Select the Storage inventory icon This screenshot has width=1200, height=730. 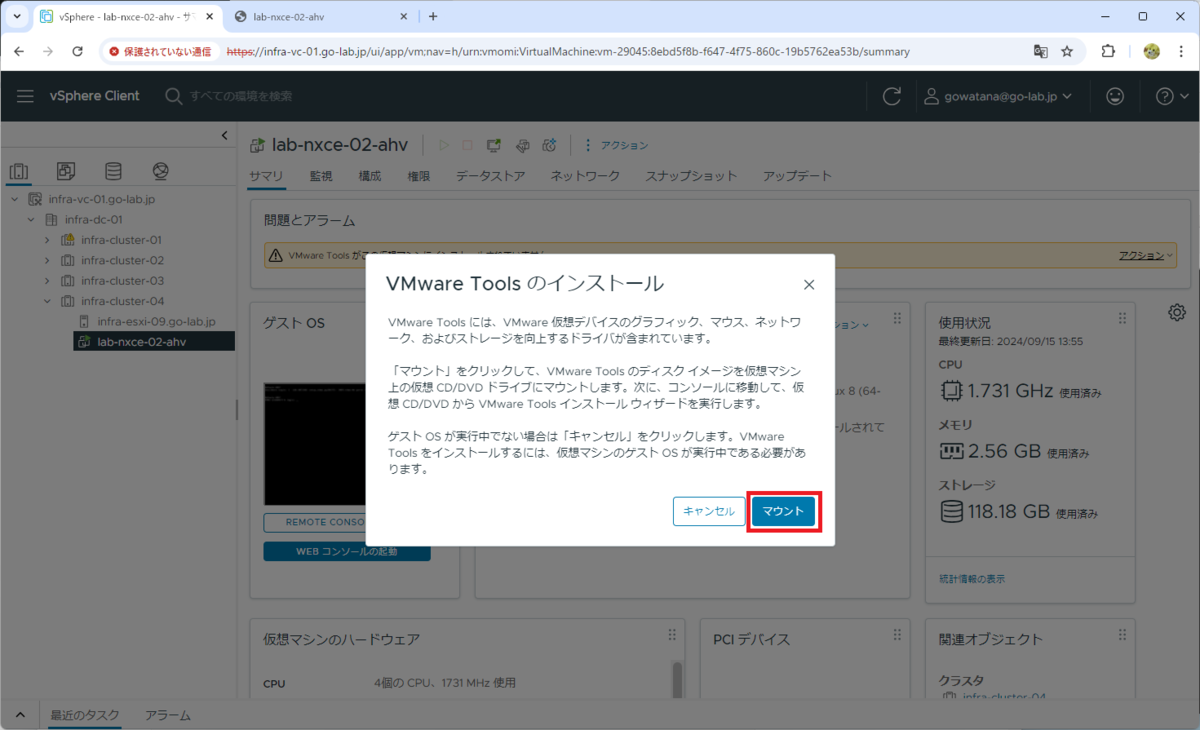coord(113,171)
